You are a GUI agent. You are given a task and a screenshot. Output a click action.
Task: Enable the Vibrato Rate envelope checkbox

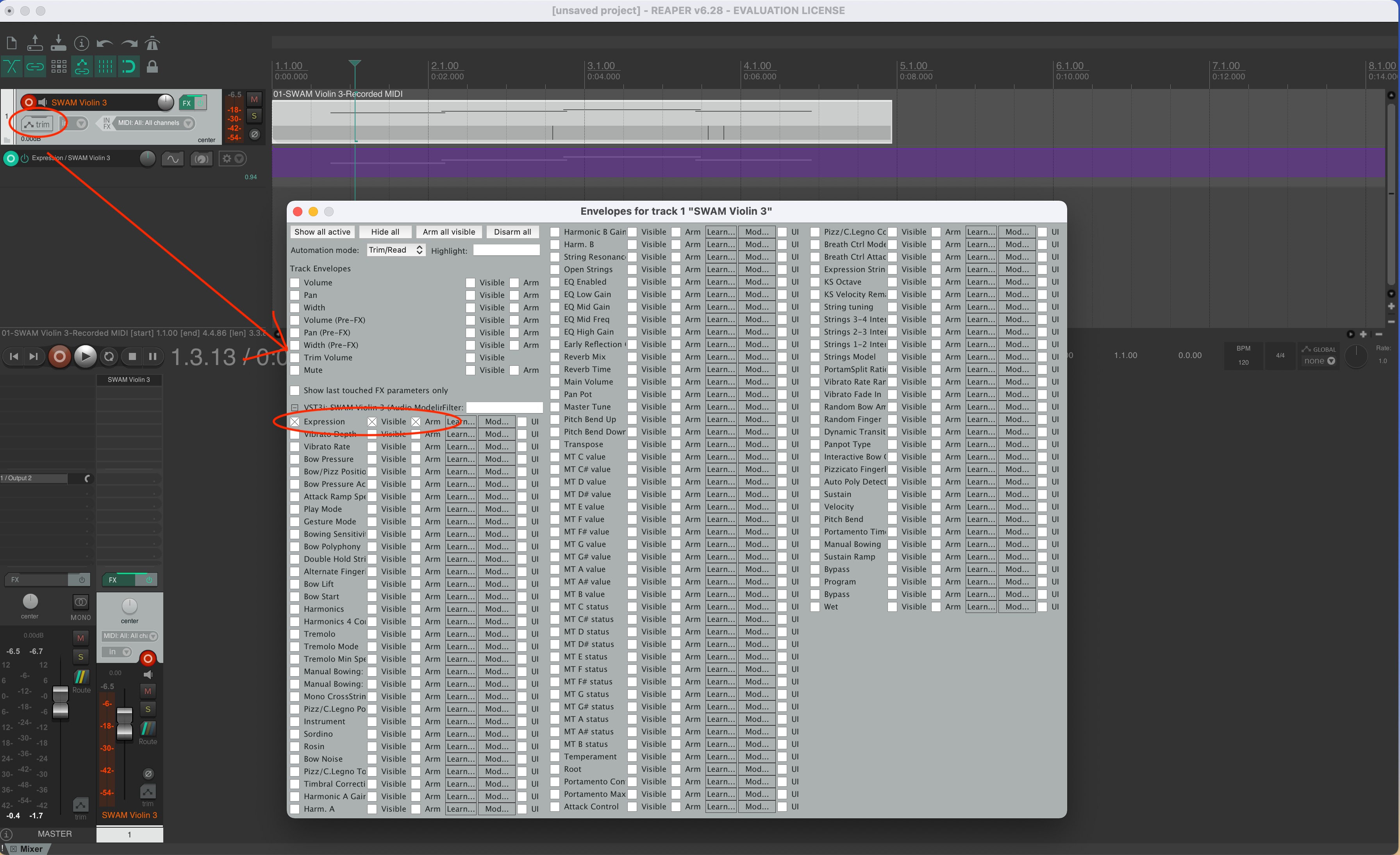(295, 447)
